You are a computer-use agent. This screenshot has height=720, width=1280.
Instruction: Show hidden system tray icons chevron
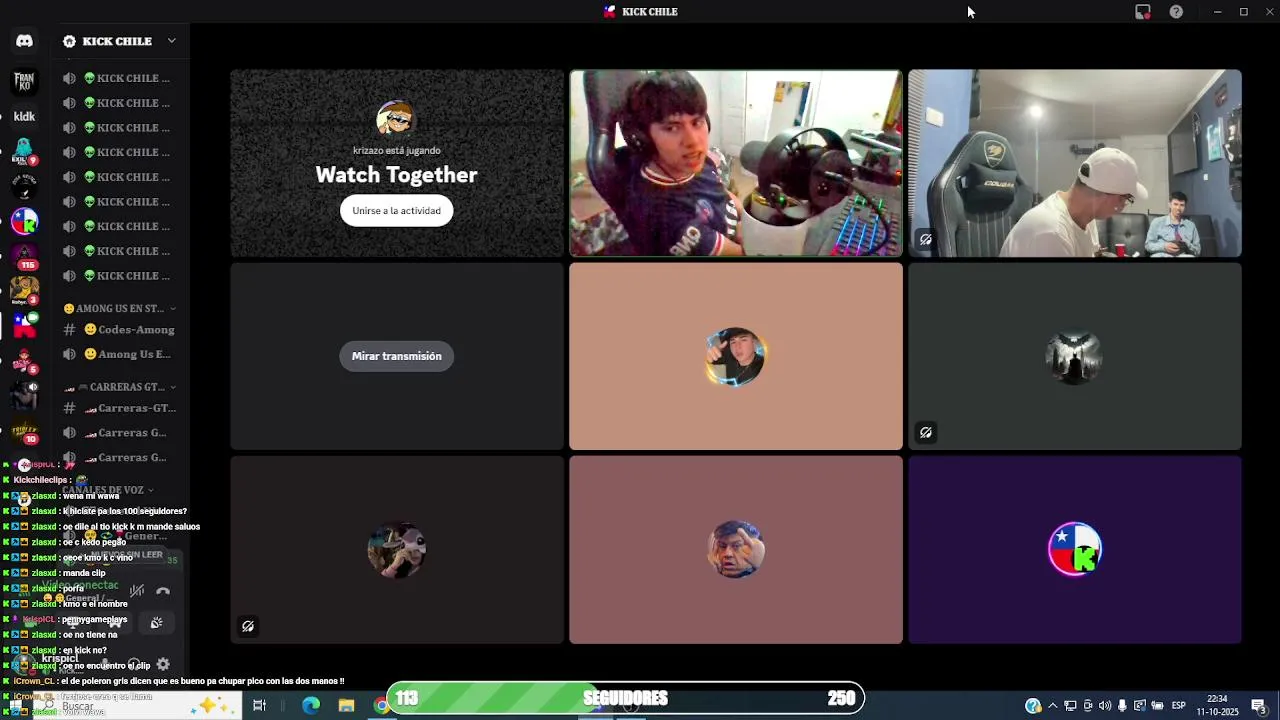1052,706
